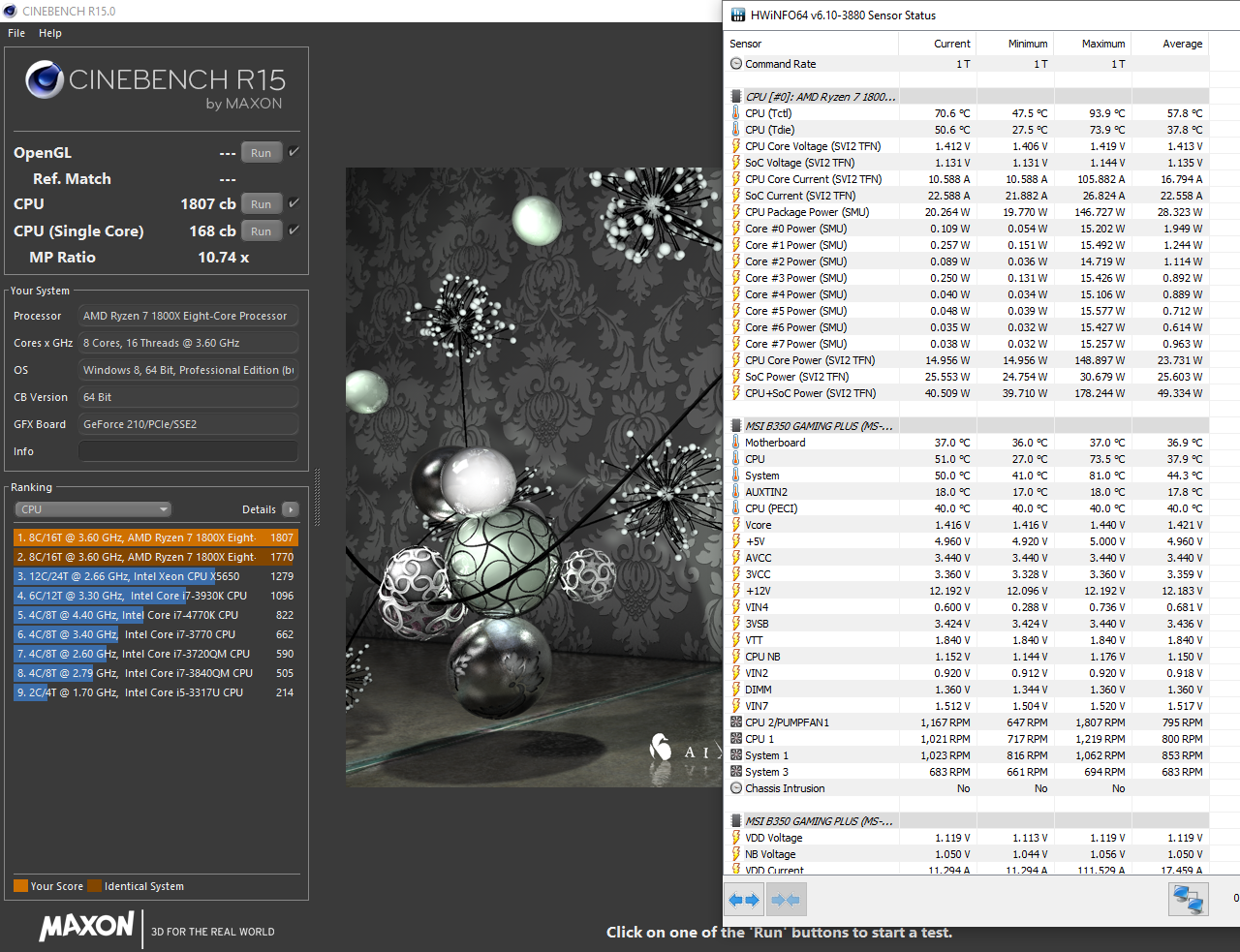Select the Intel Core i7-3930K ranking row
This screenshot has height=952, width=1240.
click(x=156, y=596)
